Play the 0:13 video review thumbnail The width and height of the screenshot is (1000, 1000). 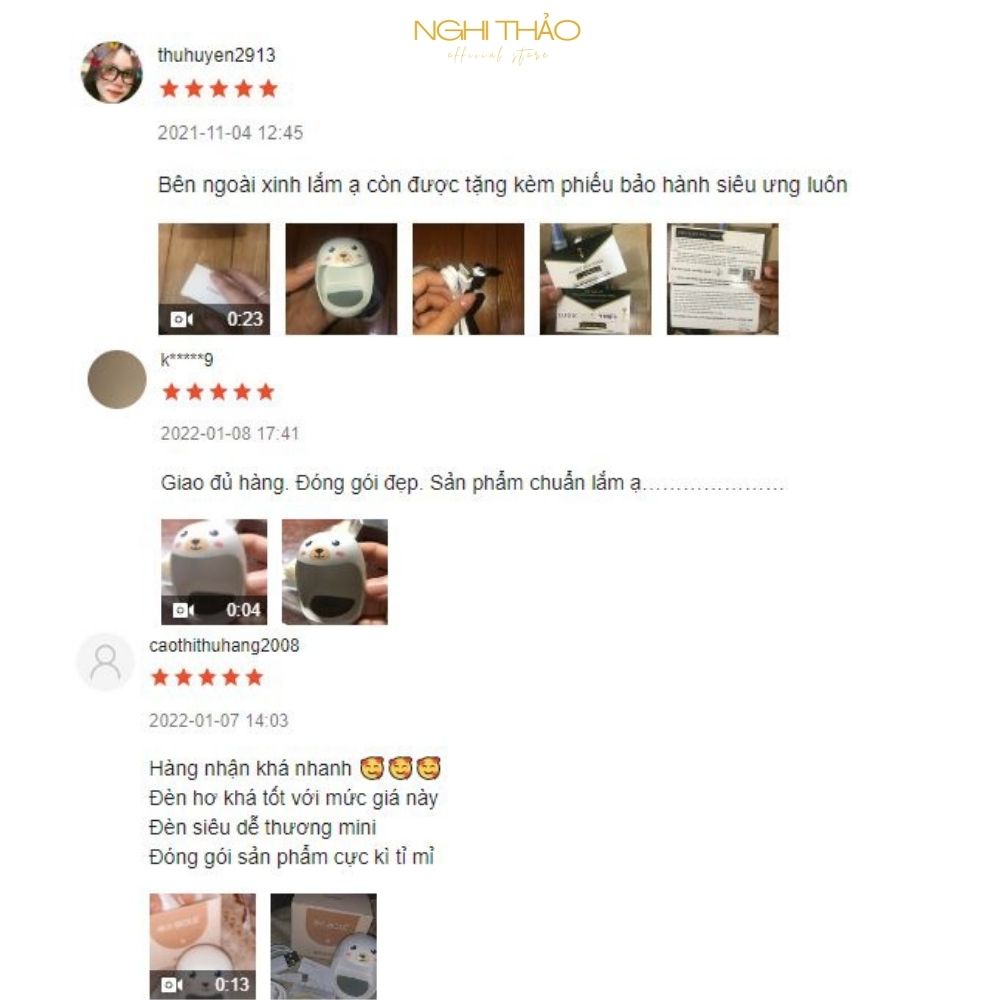point(203,946)
